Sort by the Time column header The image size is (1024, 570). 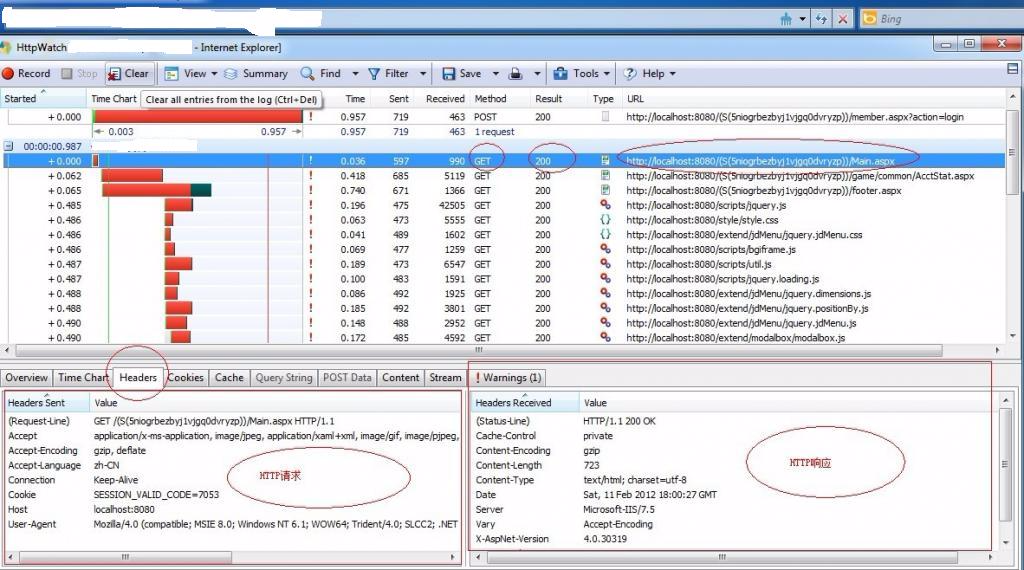click(x=355, y=99)
